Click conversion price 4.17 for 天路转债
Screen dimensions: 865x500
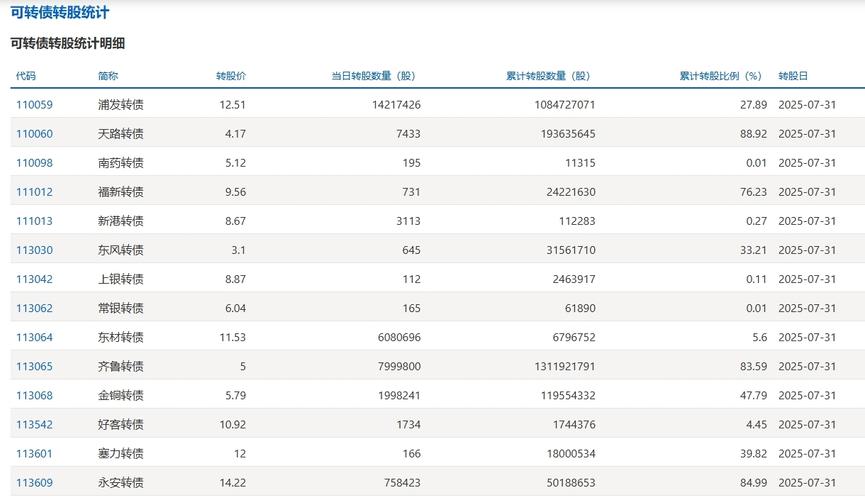(235, 134)
